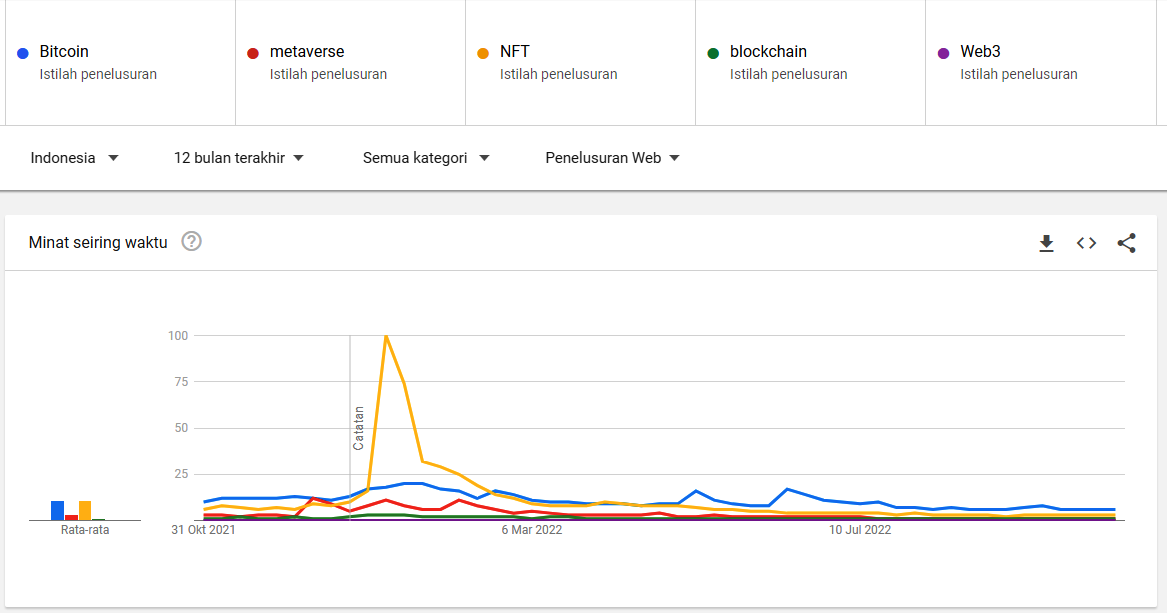Image resolution: width=1167 pixels, height=613 pixels.
Task: Download the interest over time chart data
Action: pos(1047,243)
